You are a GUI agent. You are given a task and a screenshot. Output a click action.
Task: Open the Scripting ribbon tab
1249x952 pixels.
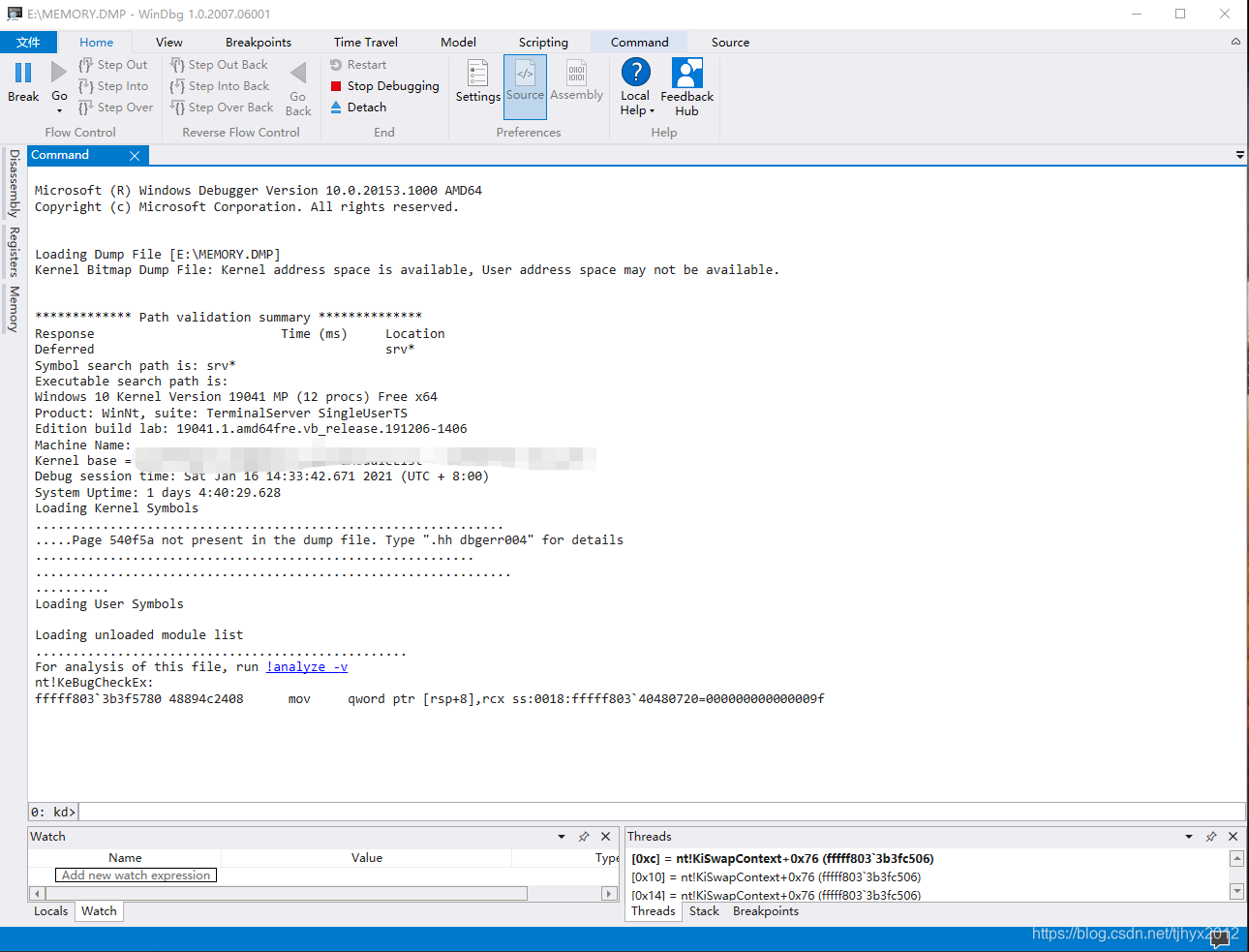tap(543, 42)
